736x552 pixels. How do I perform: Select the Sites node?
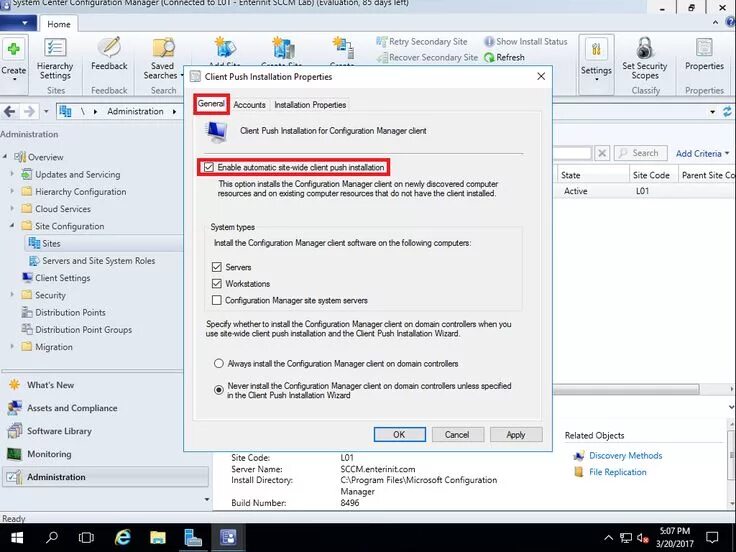point(51,244)
